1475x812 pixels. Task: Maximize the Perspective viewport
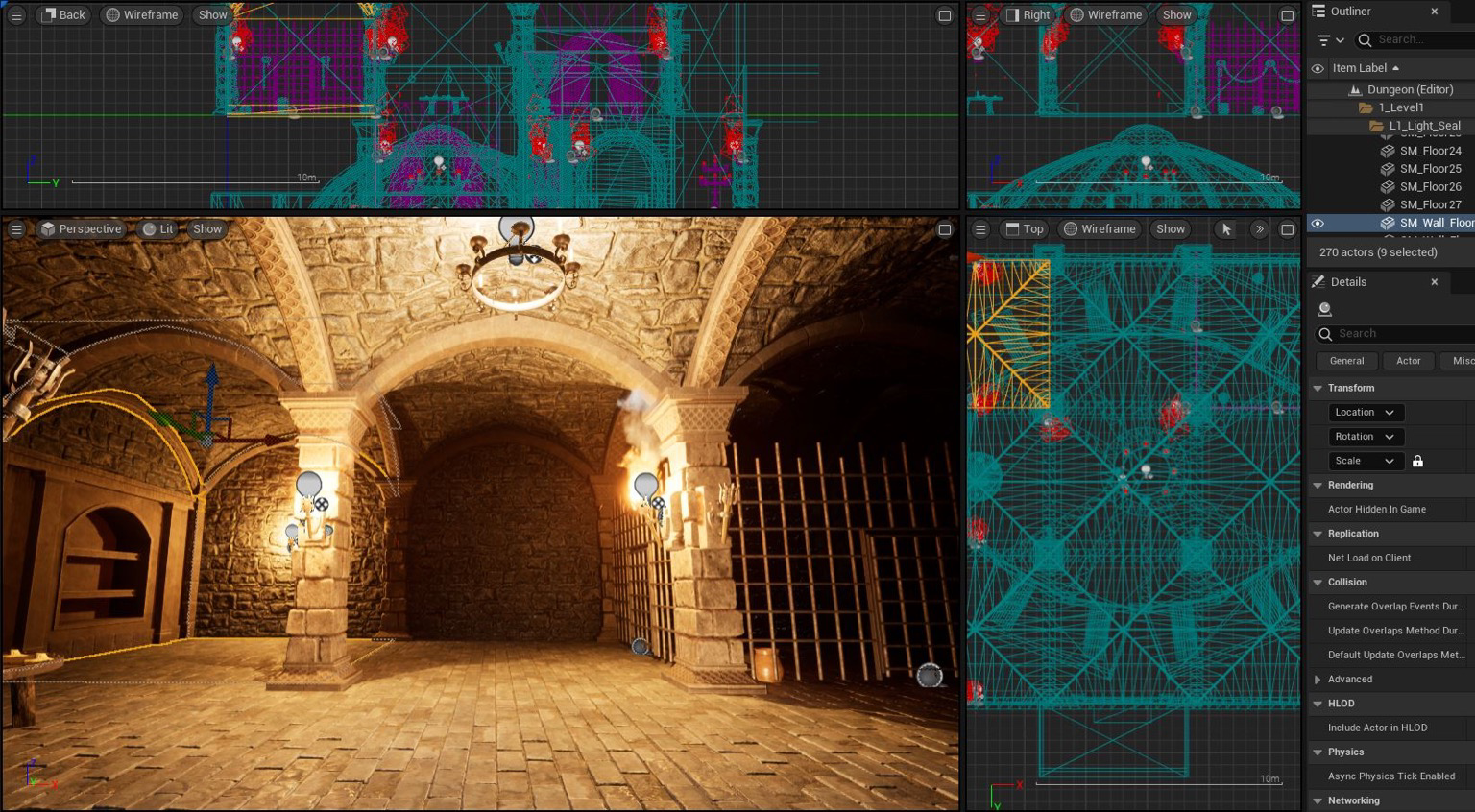click(x=944, y=229)
